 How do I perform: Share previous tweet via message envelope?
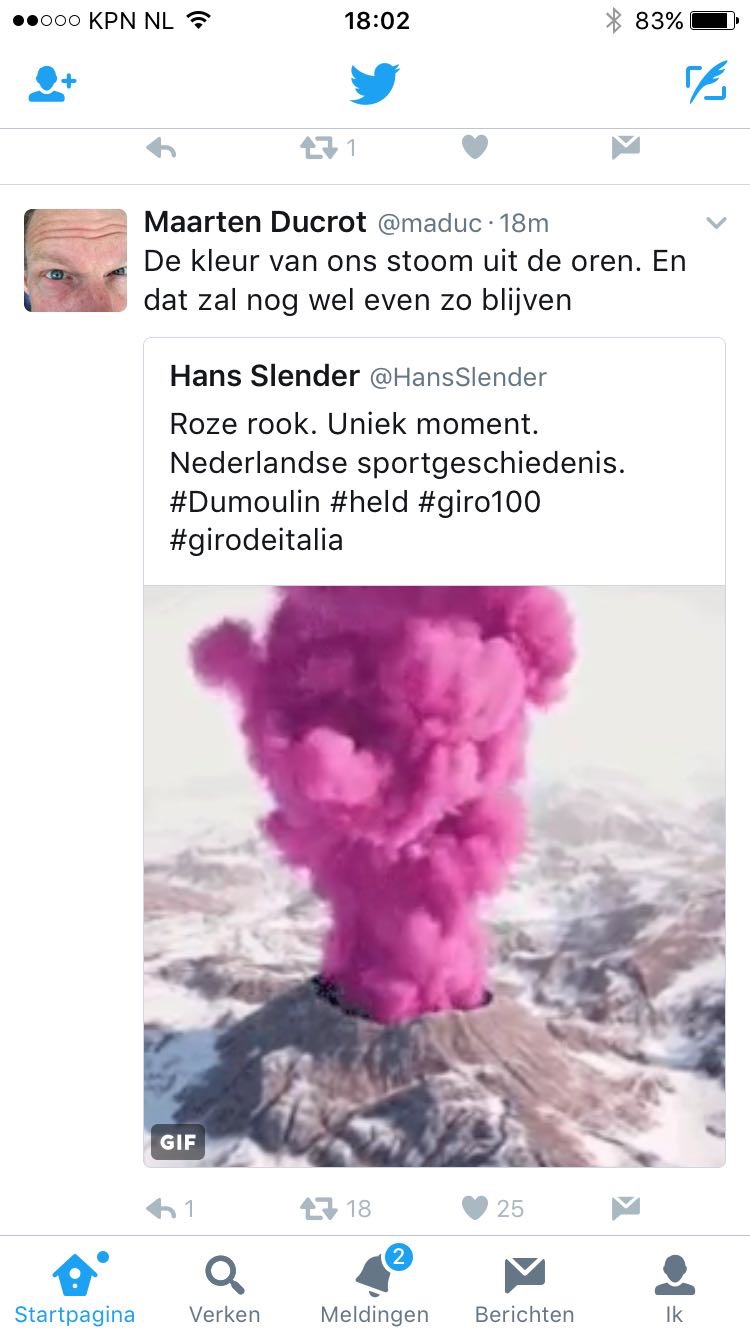pos(626,148)
